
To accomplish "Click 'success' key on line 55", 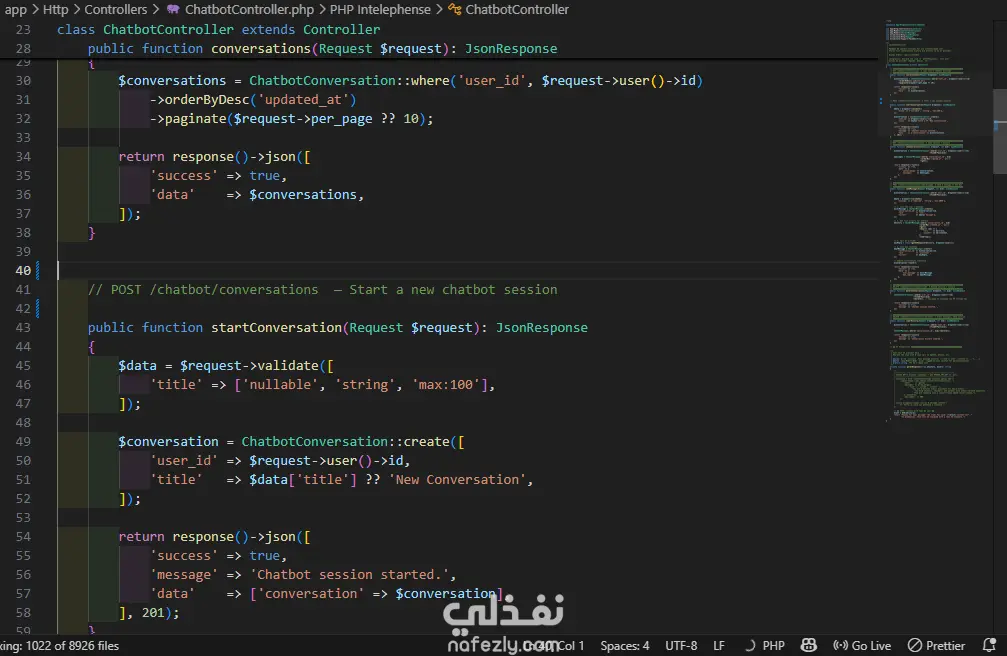I will [184, 556].
